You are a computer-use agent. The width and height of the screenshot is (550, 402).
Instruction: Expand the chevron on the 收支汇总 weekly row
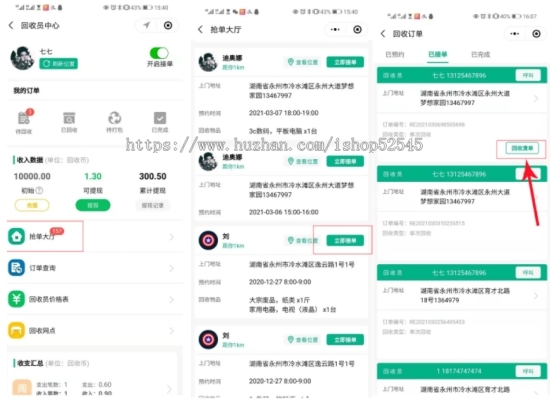click(x=169, y=389)
